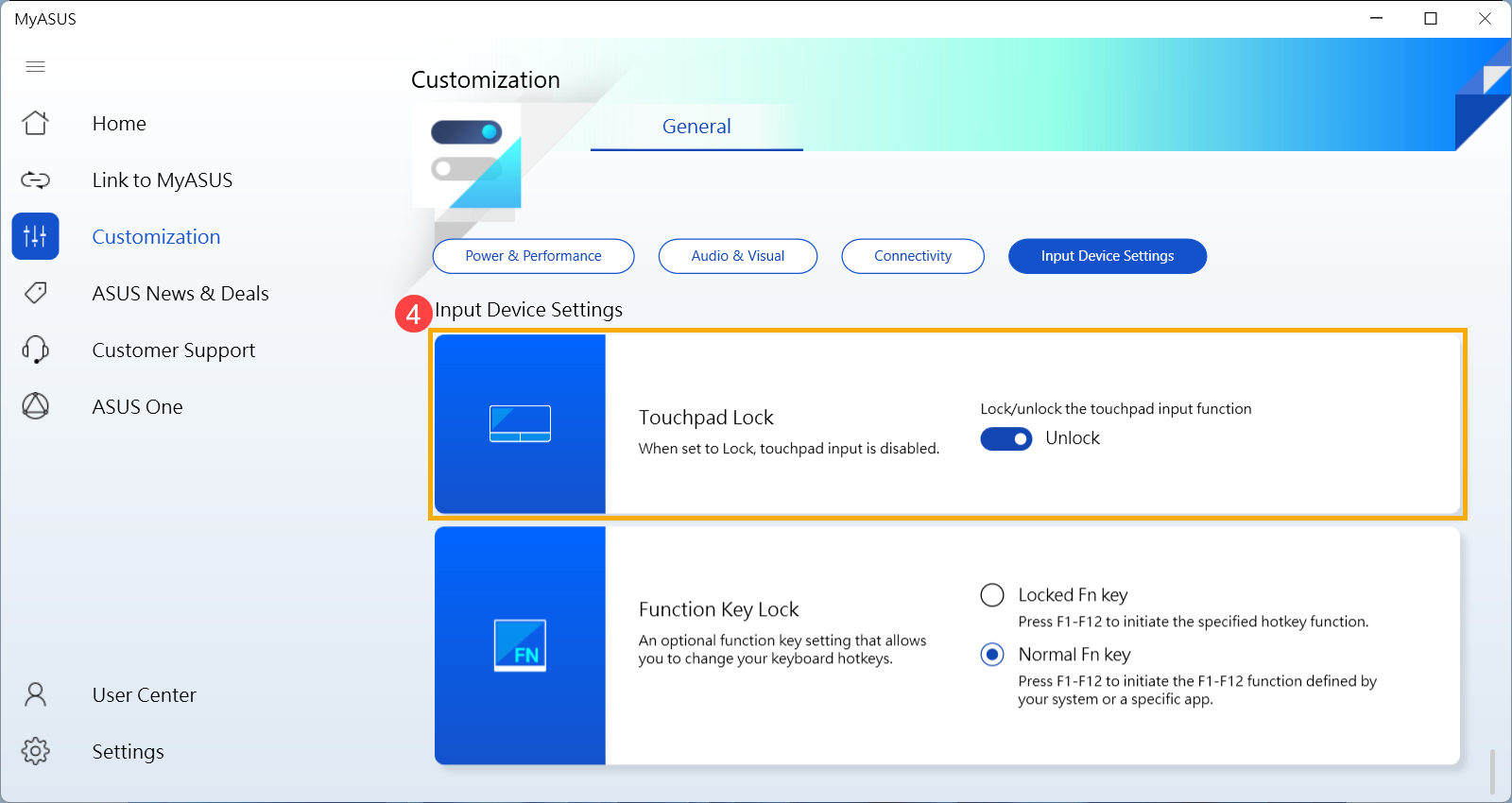Click the Touchpad Lock card icon
The width and height of the screenshot is (1512, 803).
coord(520,423)
